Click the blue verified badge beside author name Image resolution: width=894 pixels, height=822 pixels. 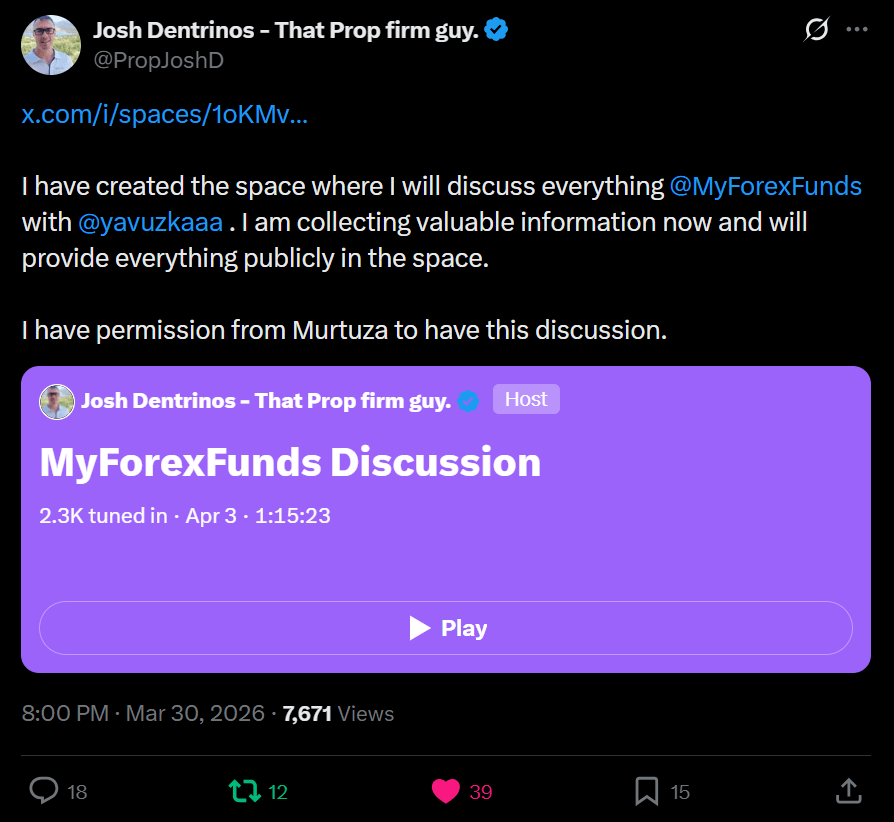[x=497, y=30]
